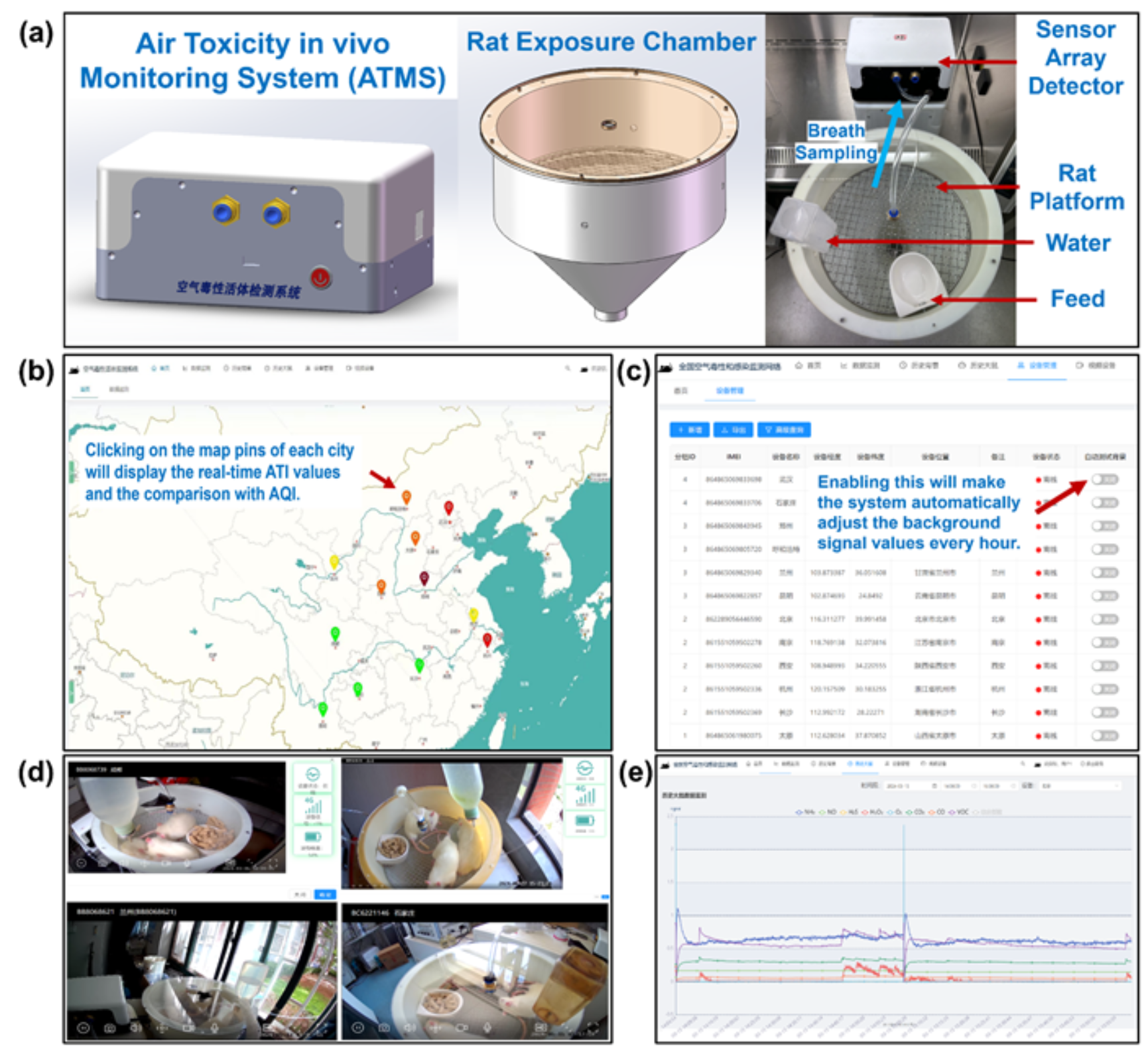The width and height of the screenshot is (1148, 1052).
Task: Click the 4G signal strength icon beside top-left video
Action: [312, 807]
